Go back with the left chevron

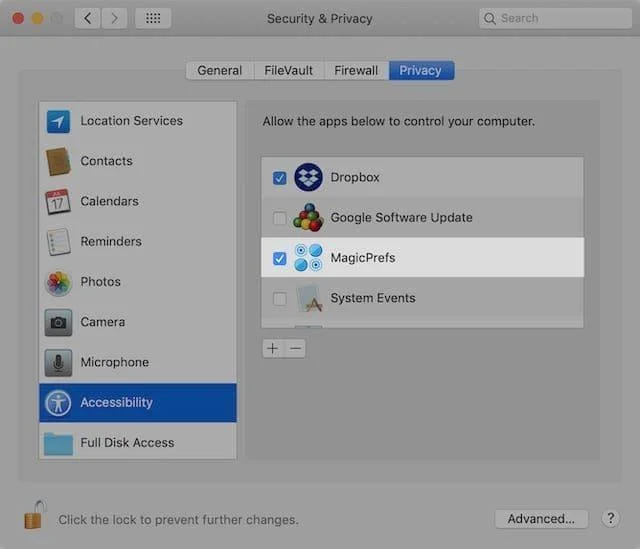click(87, 18)
